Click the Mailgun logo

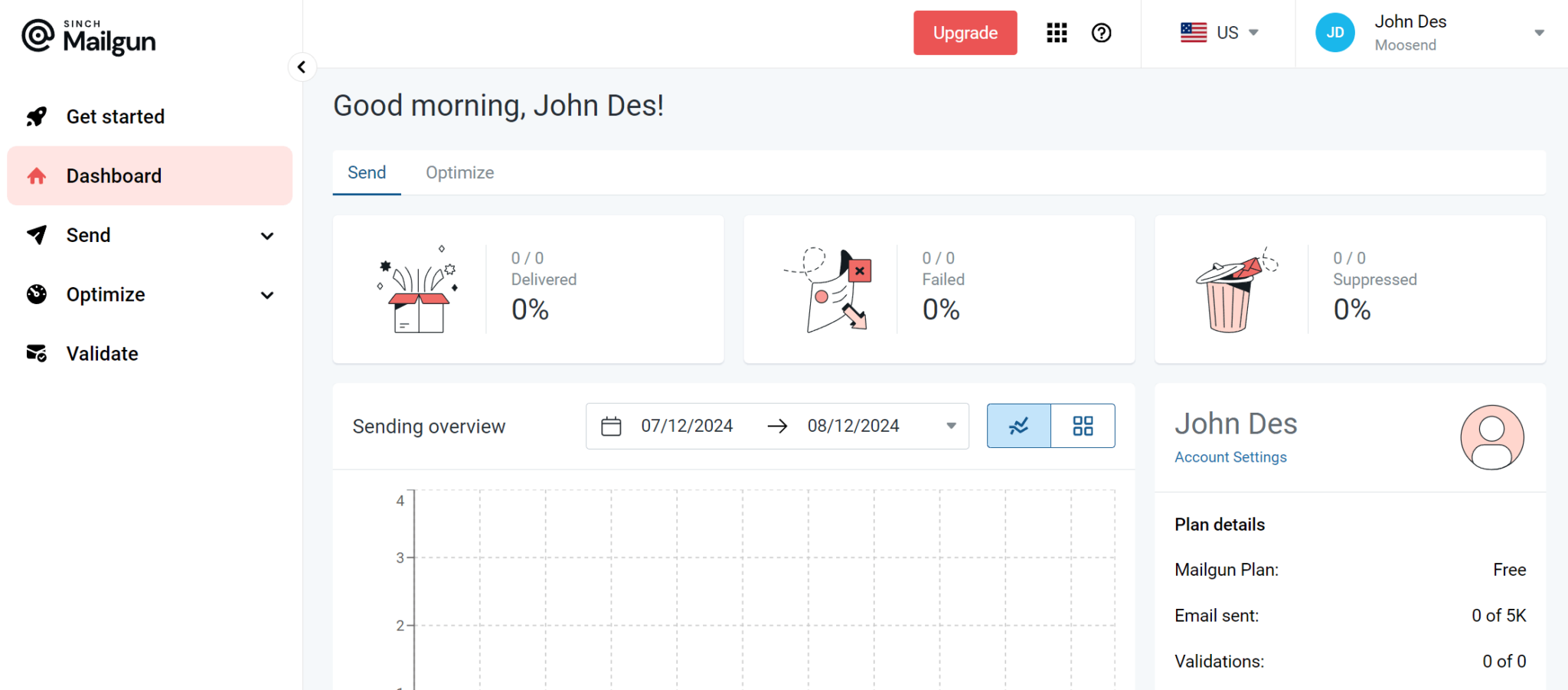89,36
